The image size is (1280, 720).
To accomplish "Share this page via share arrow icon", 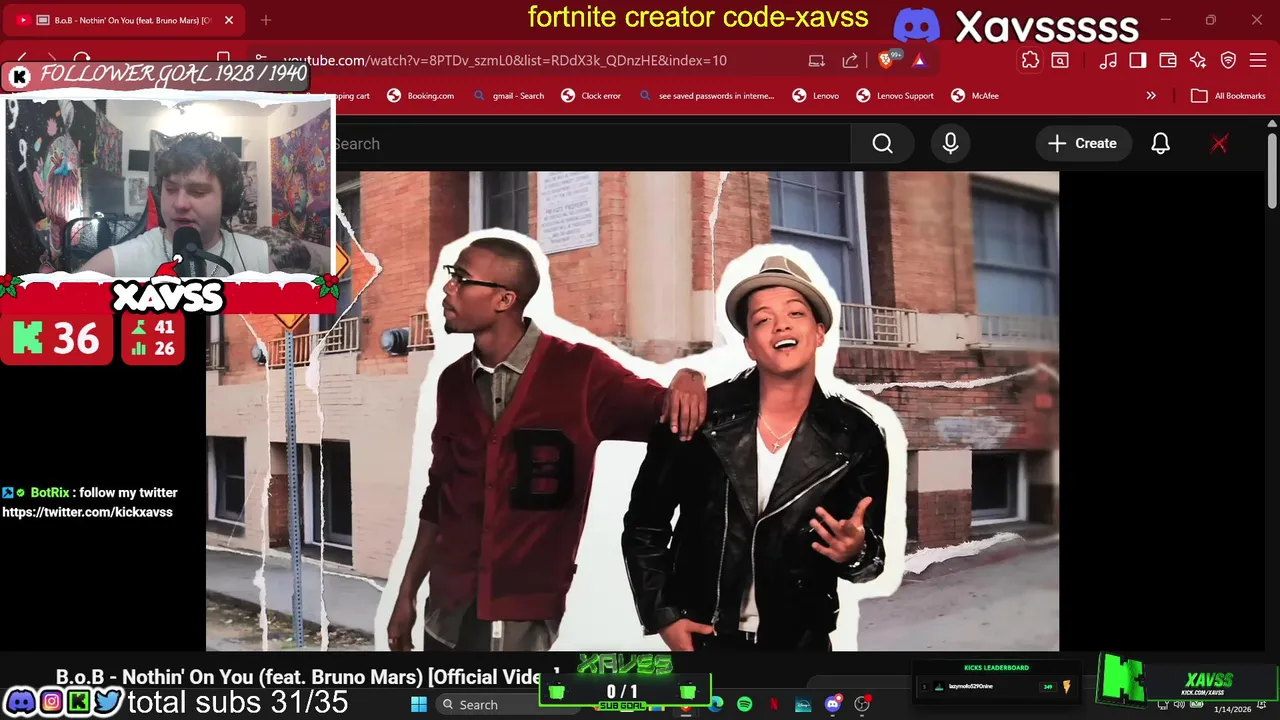I will 850,60.
